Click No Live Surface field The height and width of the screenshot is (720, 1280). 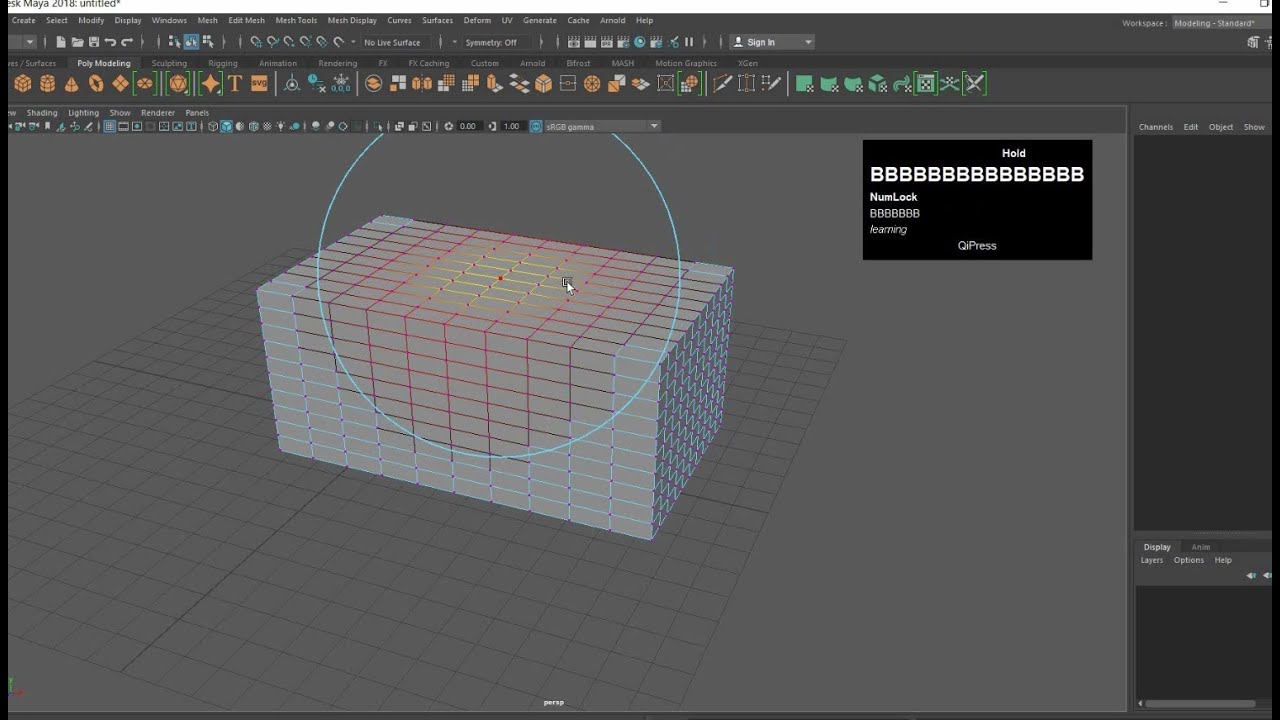[392, 42]
